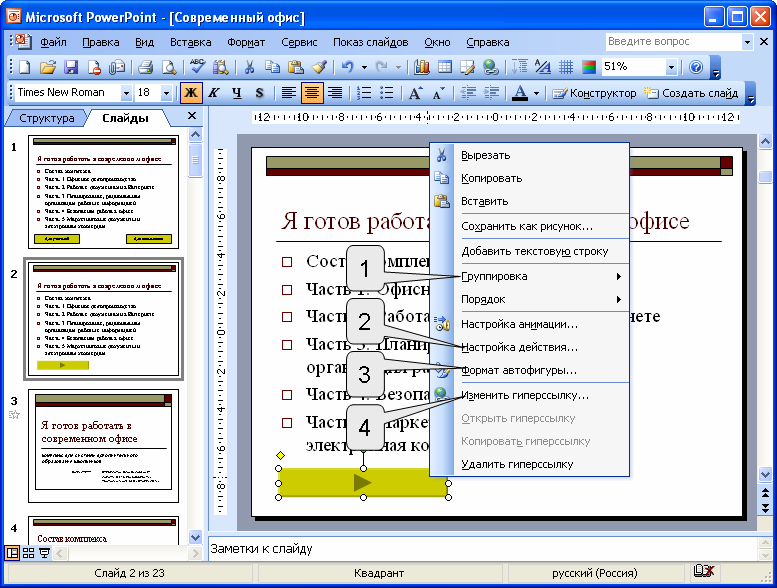Open the Вставка menu
Screen dimensions: 777x588
pos(190,42)
